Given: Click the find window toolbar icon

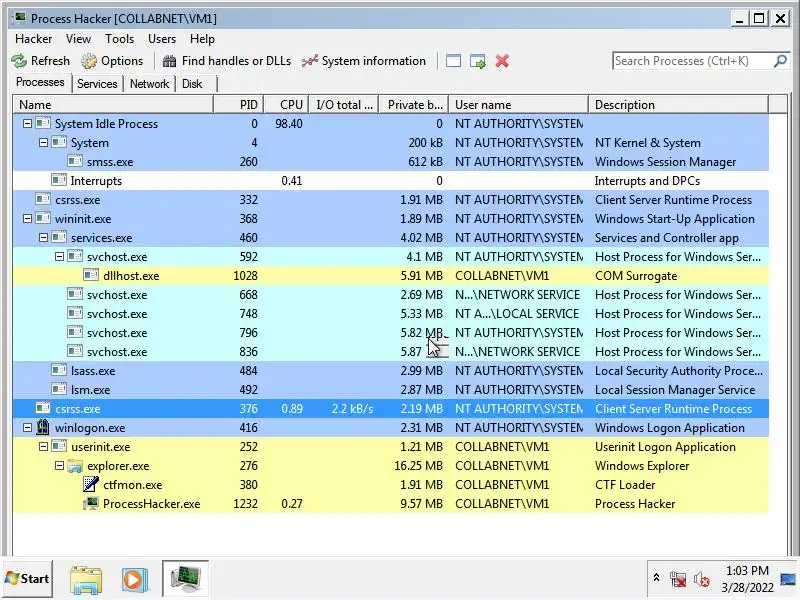Looking at the screenshot, I should point(453,61).
